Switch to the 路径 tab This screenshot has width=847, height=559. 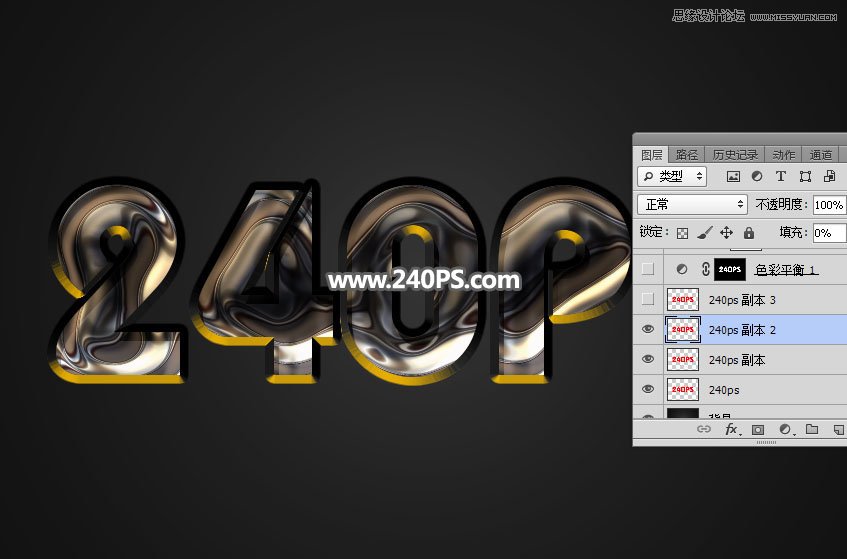(x=687, y=155)
